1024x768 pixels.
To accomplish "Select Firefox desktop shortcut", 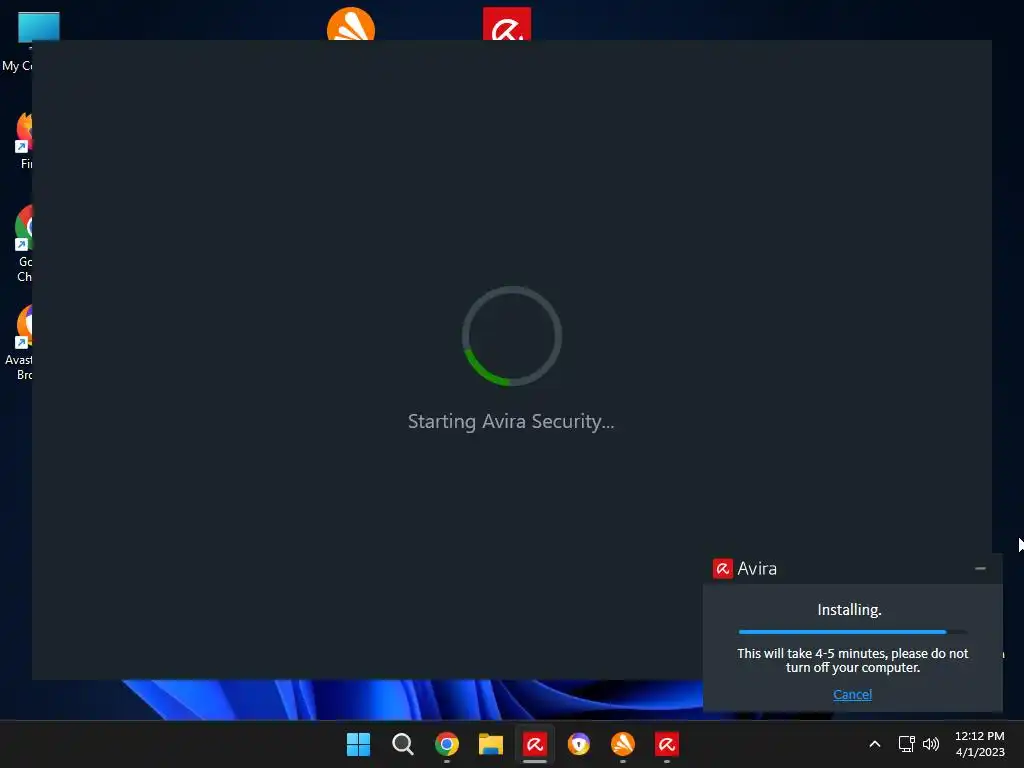I will (22, 140).
